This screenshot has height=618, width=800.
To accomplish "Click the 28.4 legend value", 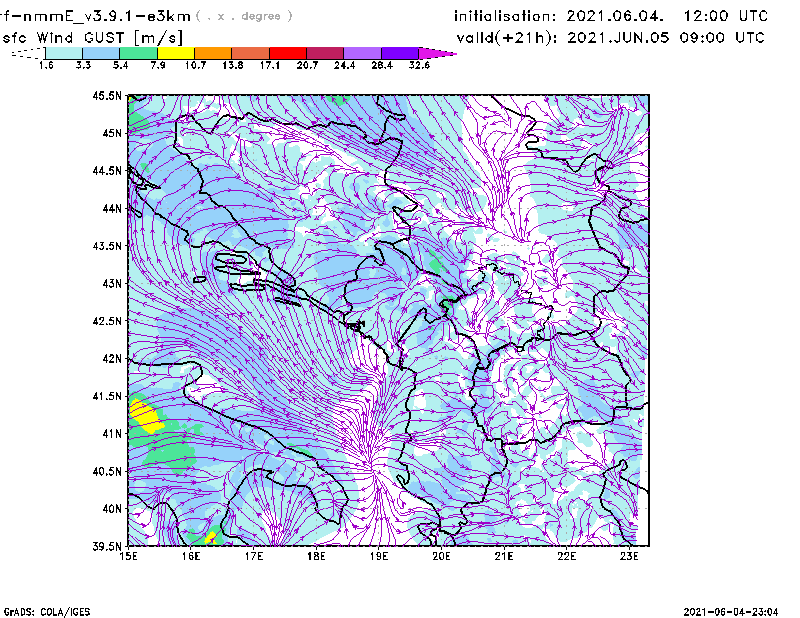I will [x=382, y=65].
